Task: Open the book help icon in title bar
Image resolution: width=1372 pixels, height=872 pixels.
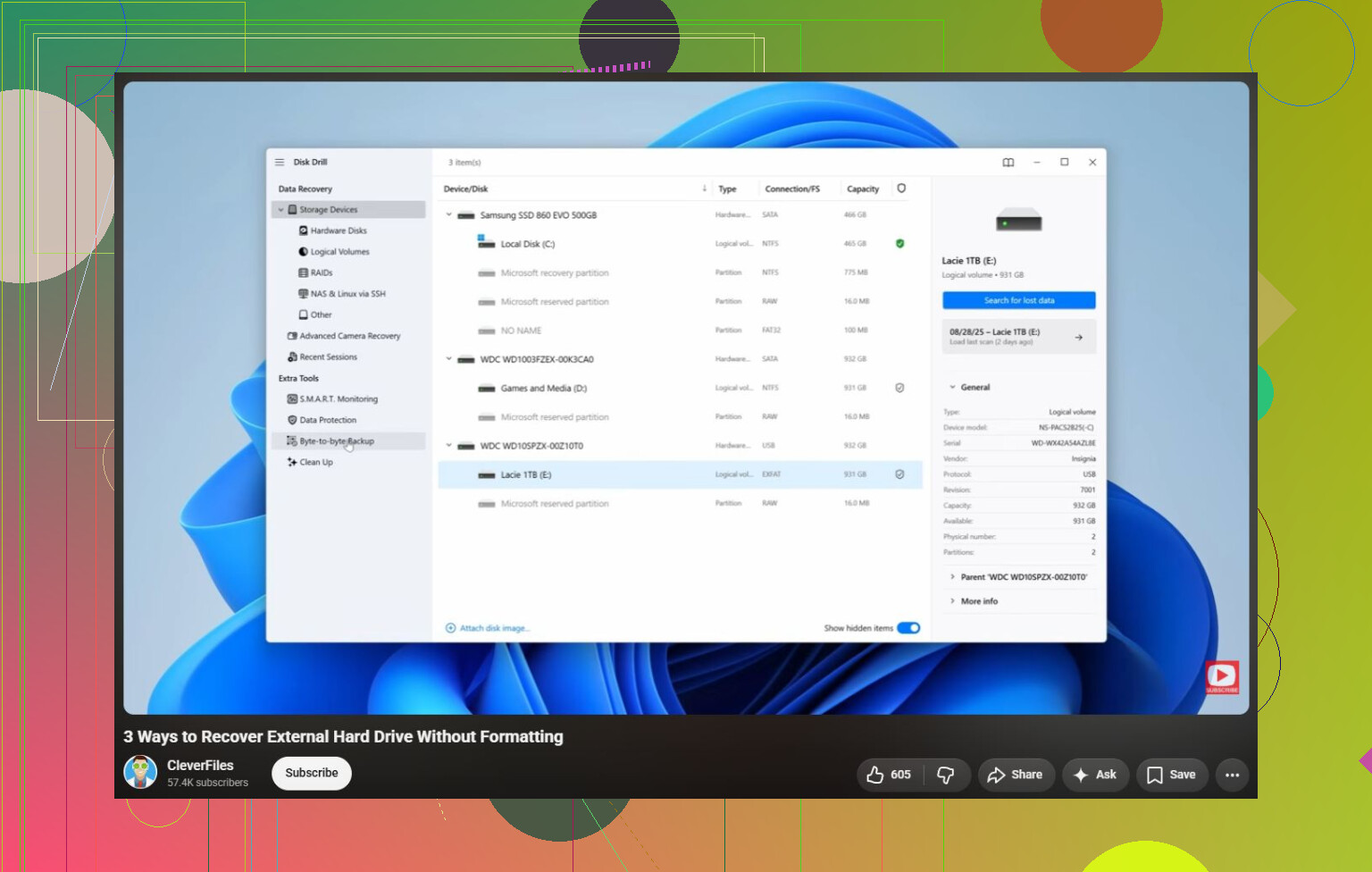Action: (1008, 163)
